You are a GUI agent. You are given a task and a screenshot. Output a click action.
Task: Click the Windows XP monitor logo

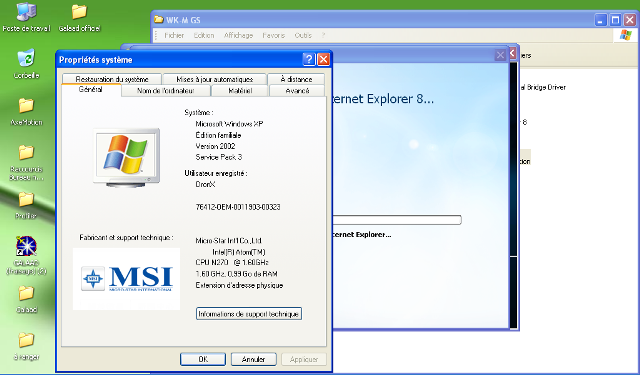point(127,158)
